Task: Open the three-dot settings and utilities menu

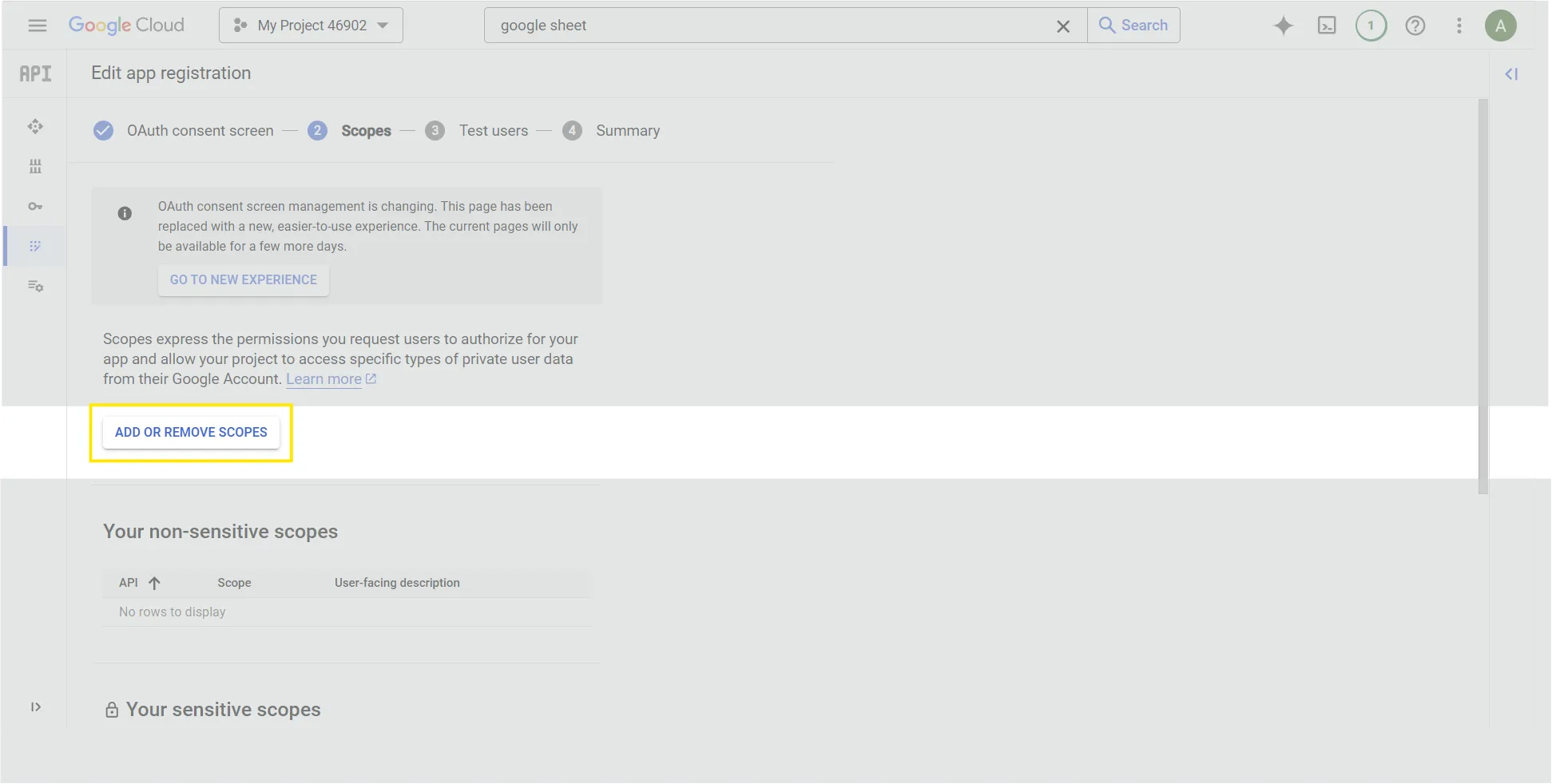Action: coord(1459,26)
